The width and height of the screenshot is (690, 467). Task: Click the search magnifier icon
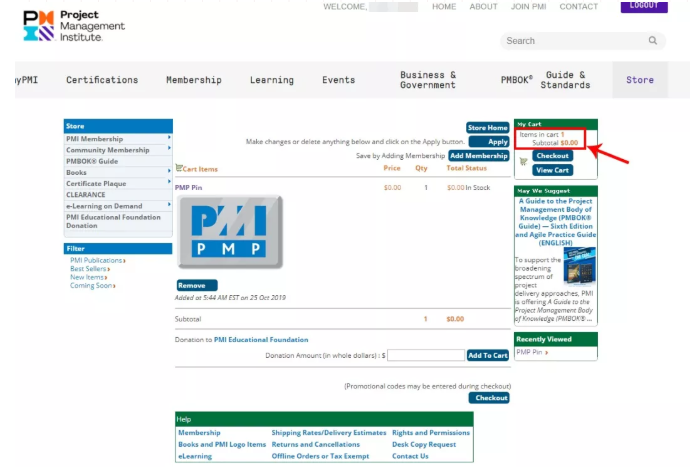click(x=652, y=41)
